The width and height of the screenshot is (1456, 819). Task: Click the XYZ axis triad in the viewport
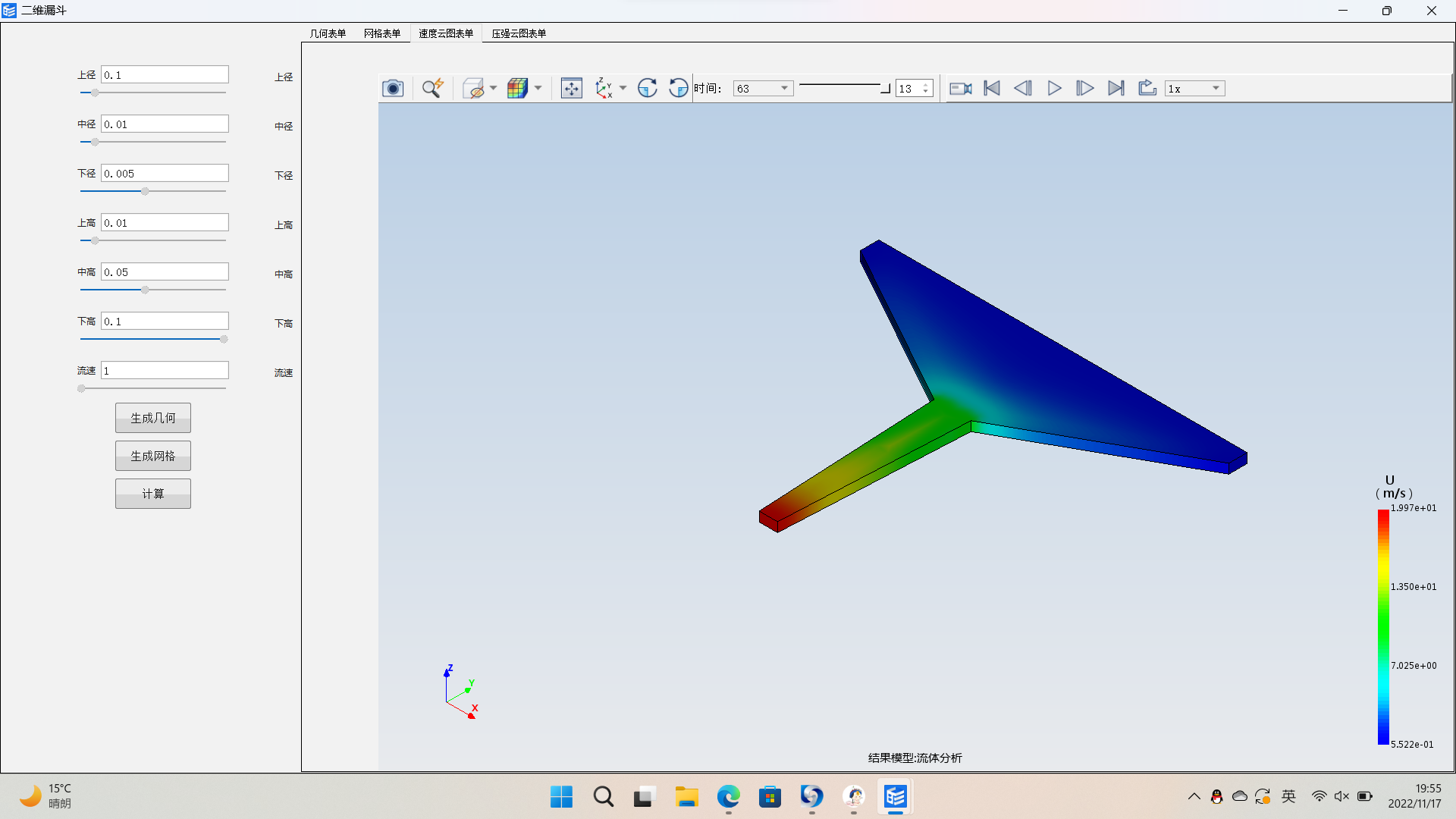click(x=460, y=692)
